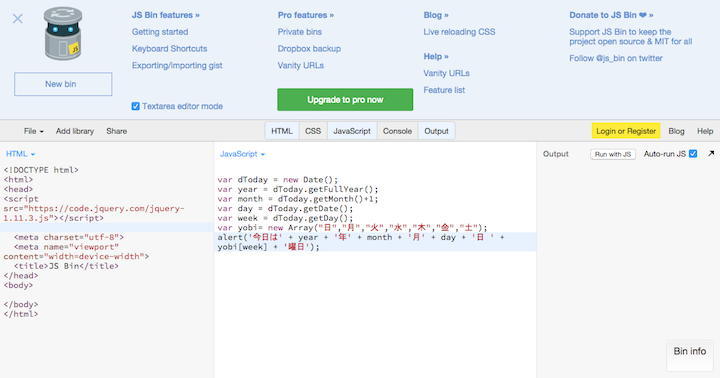Screen dimensions: 720x378
Task: Open the Keyboard Shortcuts link
Action: click(169, 49)
